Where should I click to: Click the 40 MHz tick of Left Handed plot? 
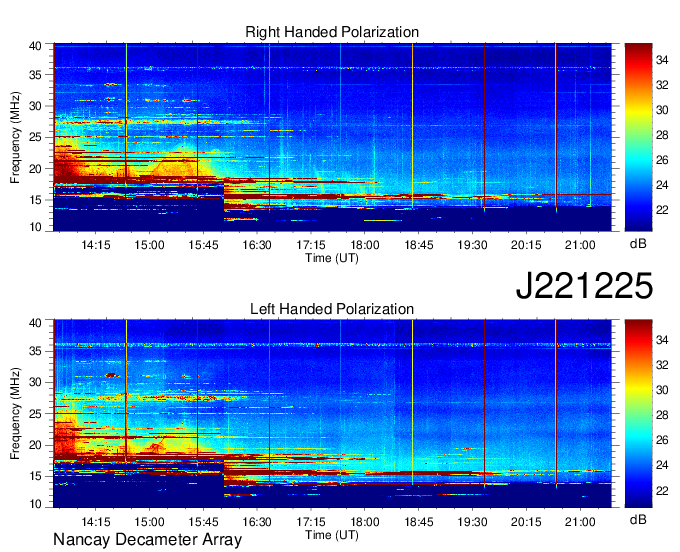[x=35, y=323]
